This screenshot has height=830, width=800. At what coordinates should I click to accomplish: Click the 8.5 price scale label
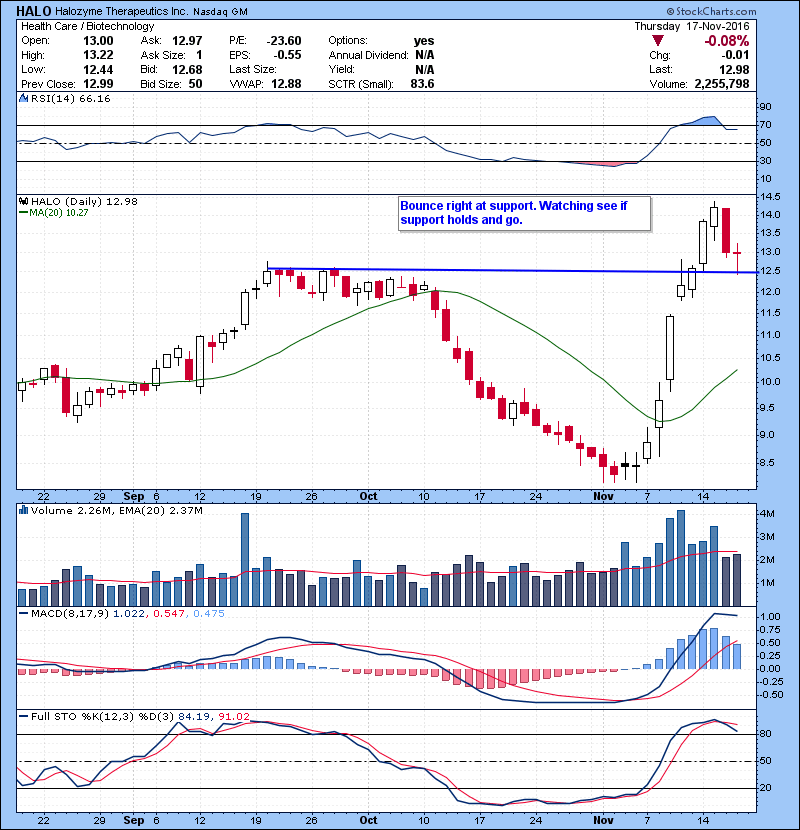[767, 463]
